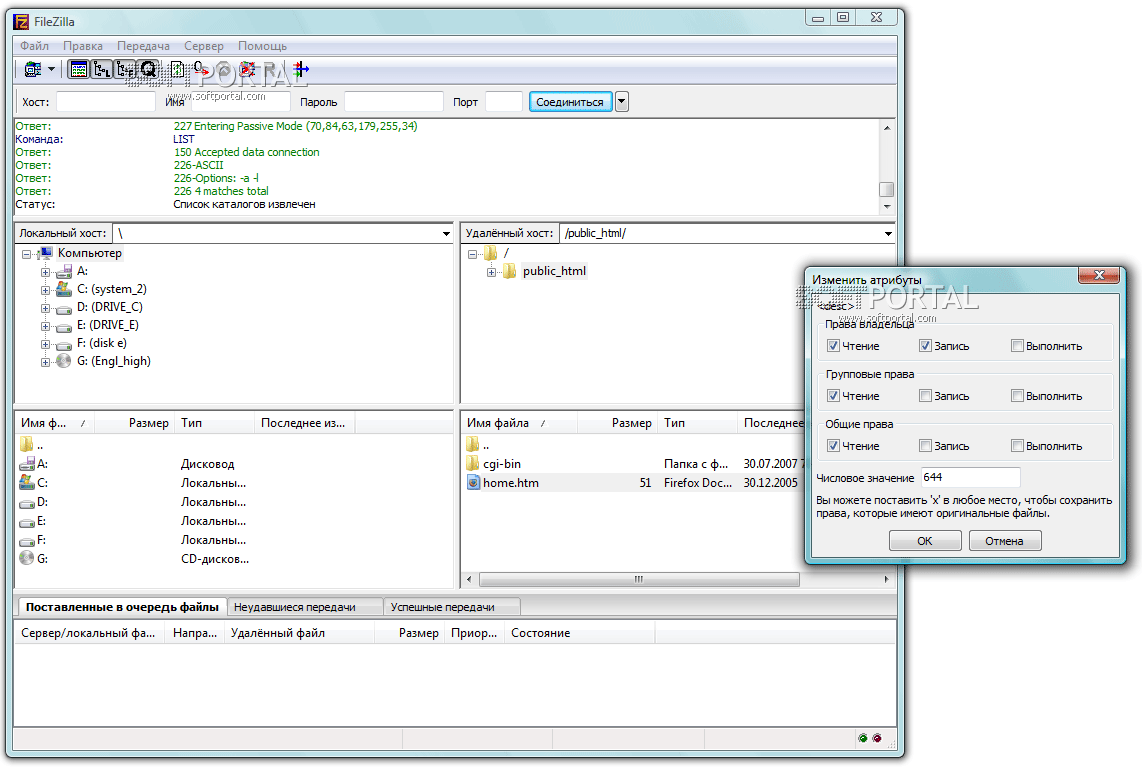Uncheck owner Чтение permission
This screenshot has height=771, width=1142.
pyautogui.click(x=833, y=346)
